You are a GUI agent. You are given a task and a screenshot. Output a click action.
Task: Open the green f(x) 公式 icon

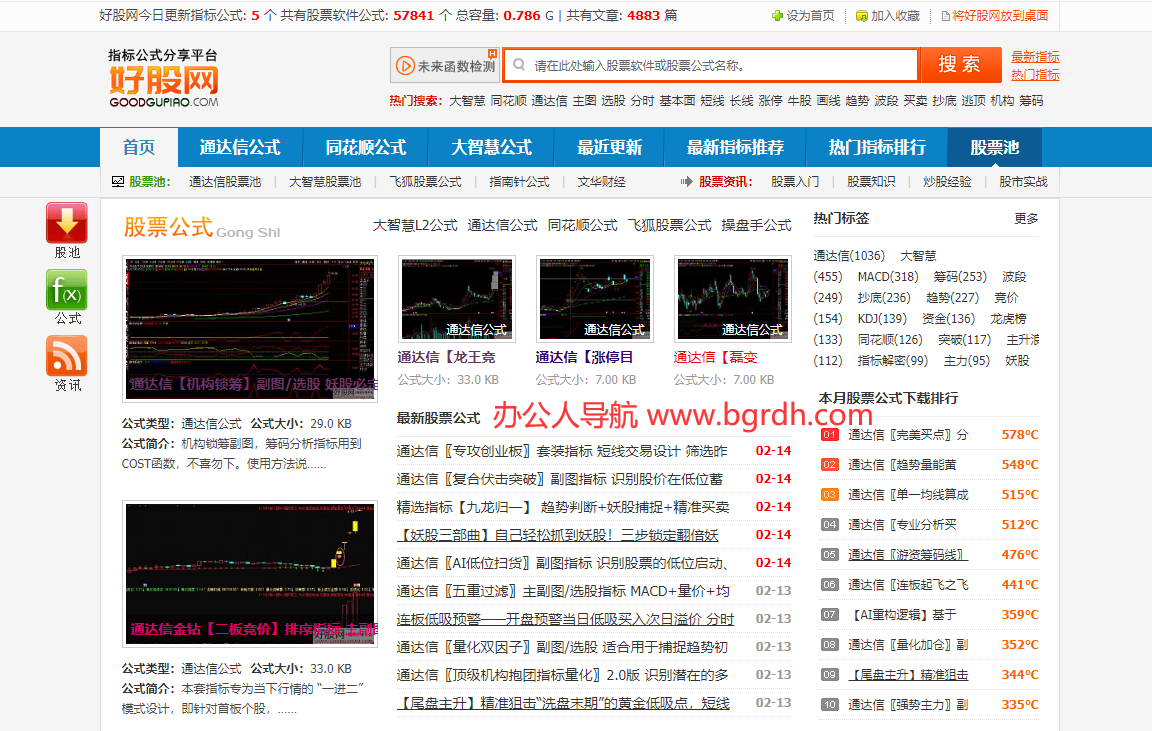(x=67, y=289)
